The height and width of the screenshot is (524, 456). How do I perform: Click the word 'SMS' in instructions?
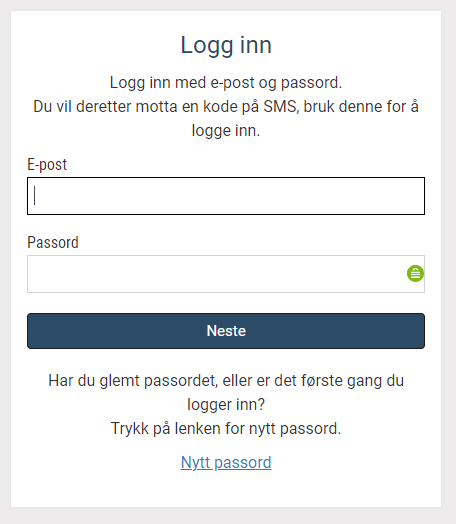click(280, 107)
